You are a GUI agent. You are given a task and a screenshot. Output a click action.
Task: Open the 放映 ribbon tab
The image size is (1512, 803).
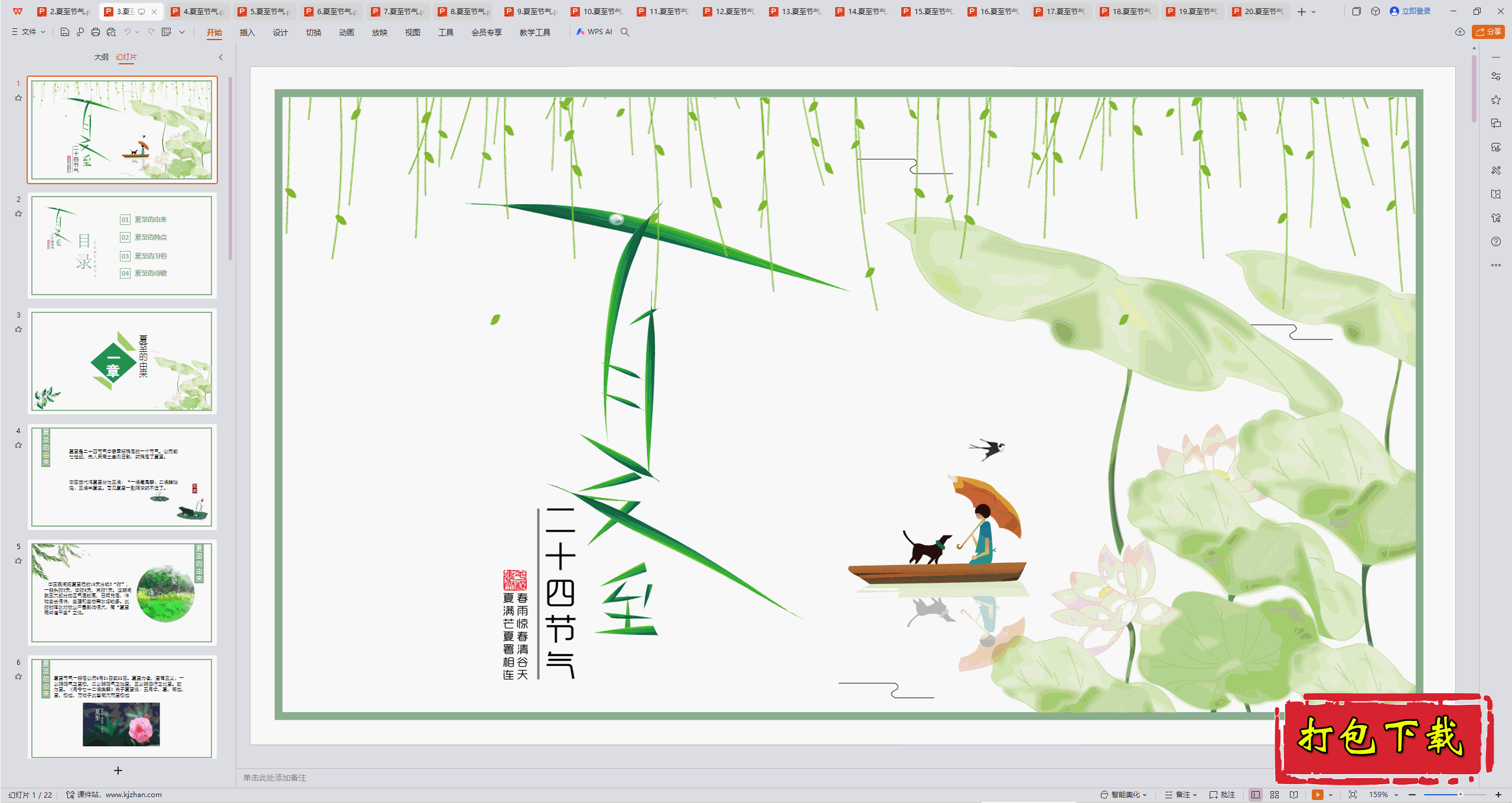coord(379,32)
